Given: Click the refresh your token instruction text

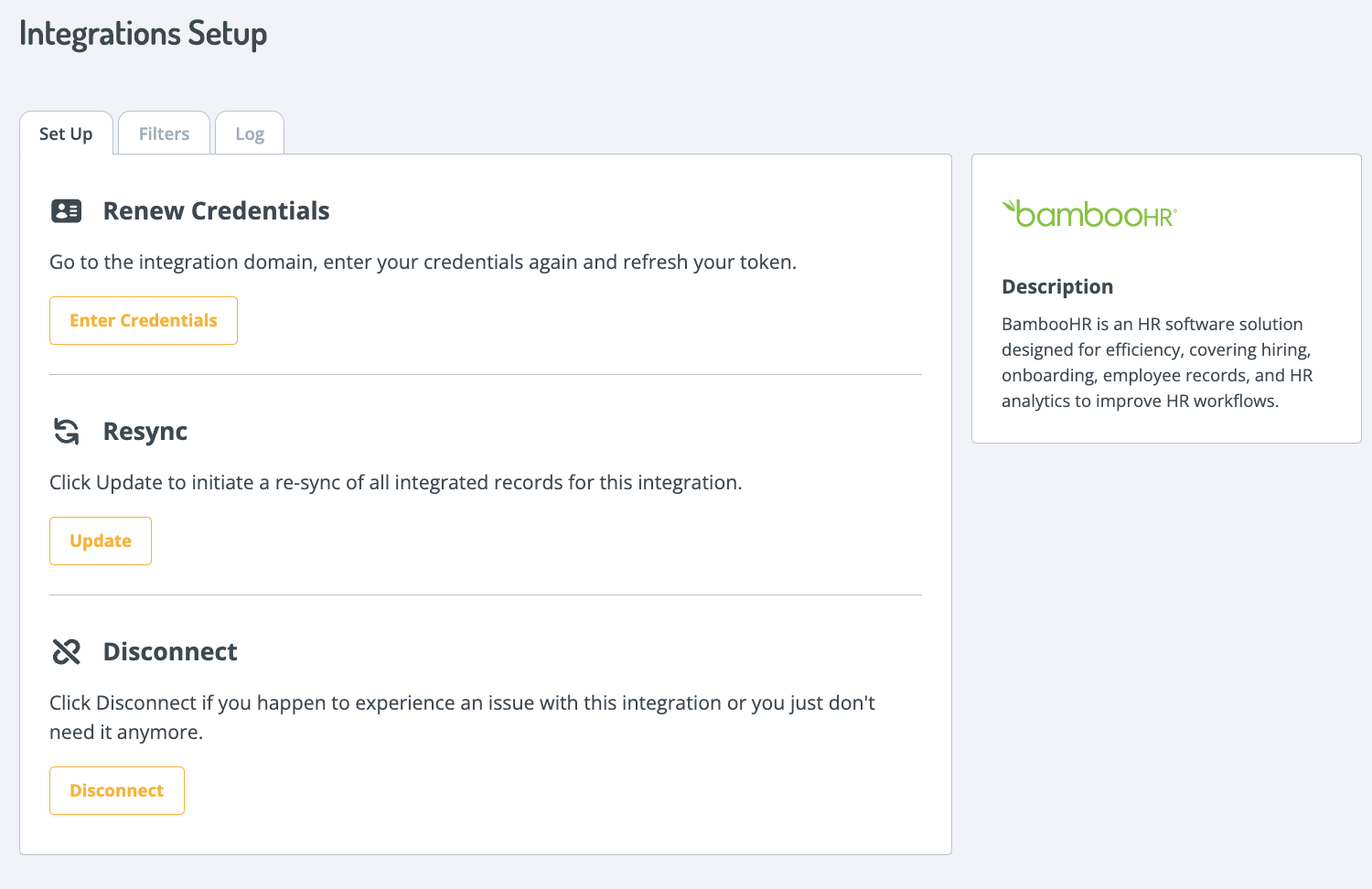Looking at the screenshot, I should (x=423, y=262).
